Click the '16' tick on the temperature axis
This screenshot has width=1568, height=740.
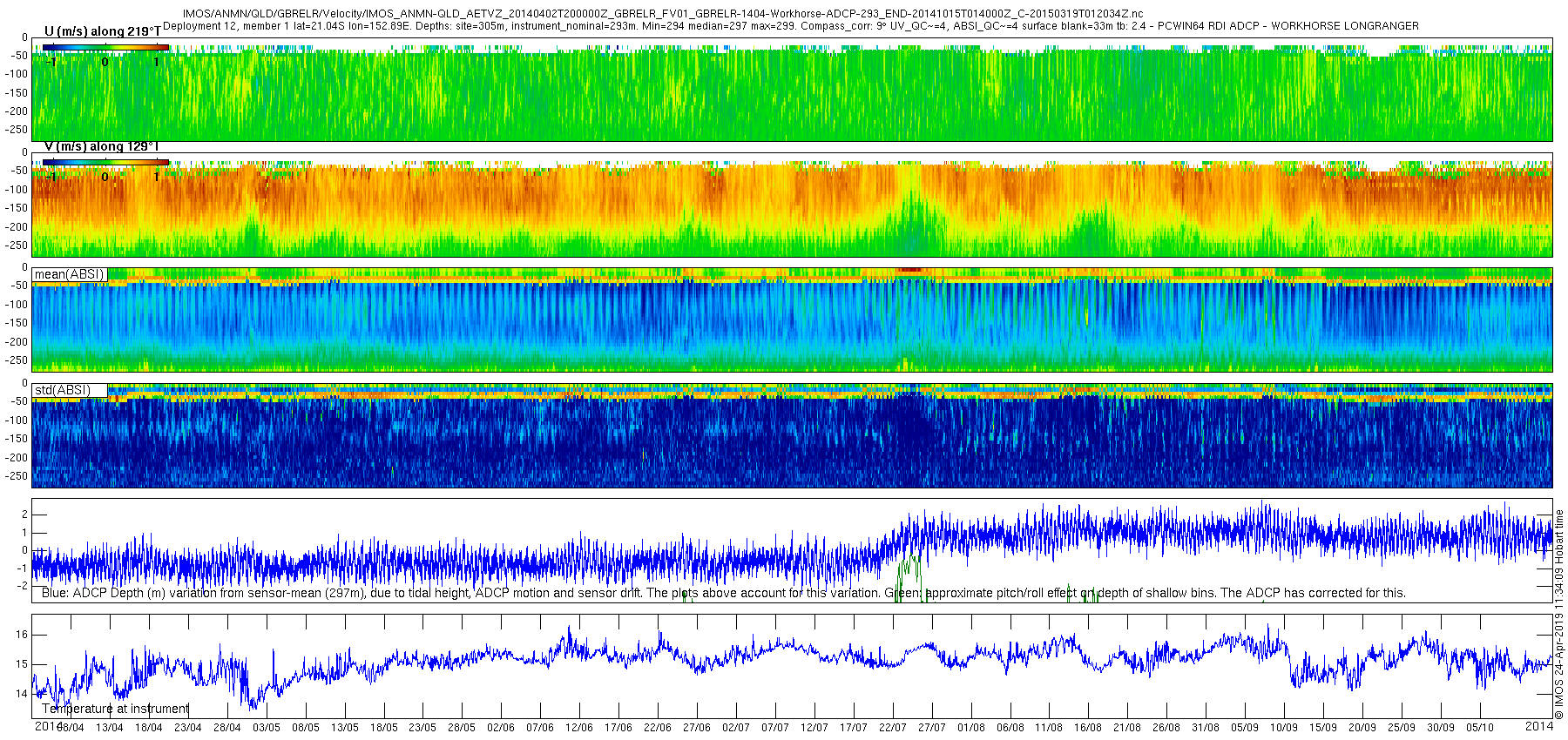[22, 635]
